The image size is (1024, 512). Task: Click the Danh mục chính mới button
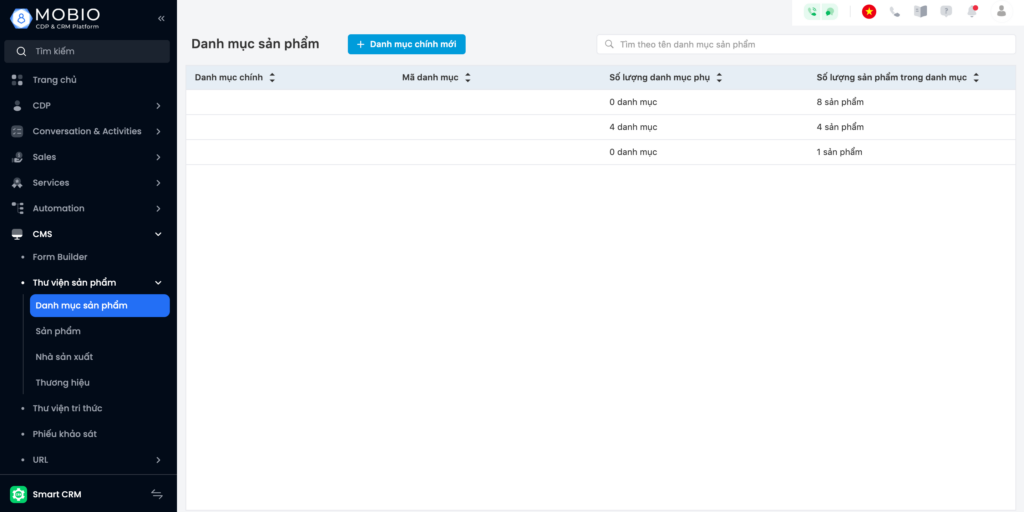tap(406, 44)
